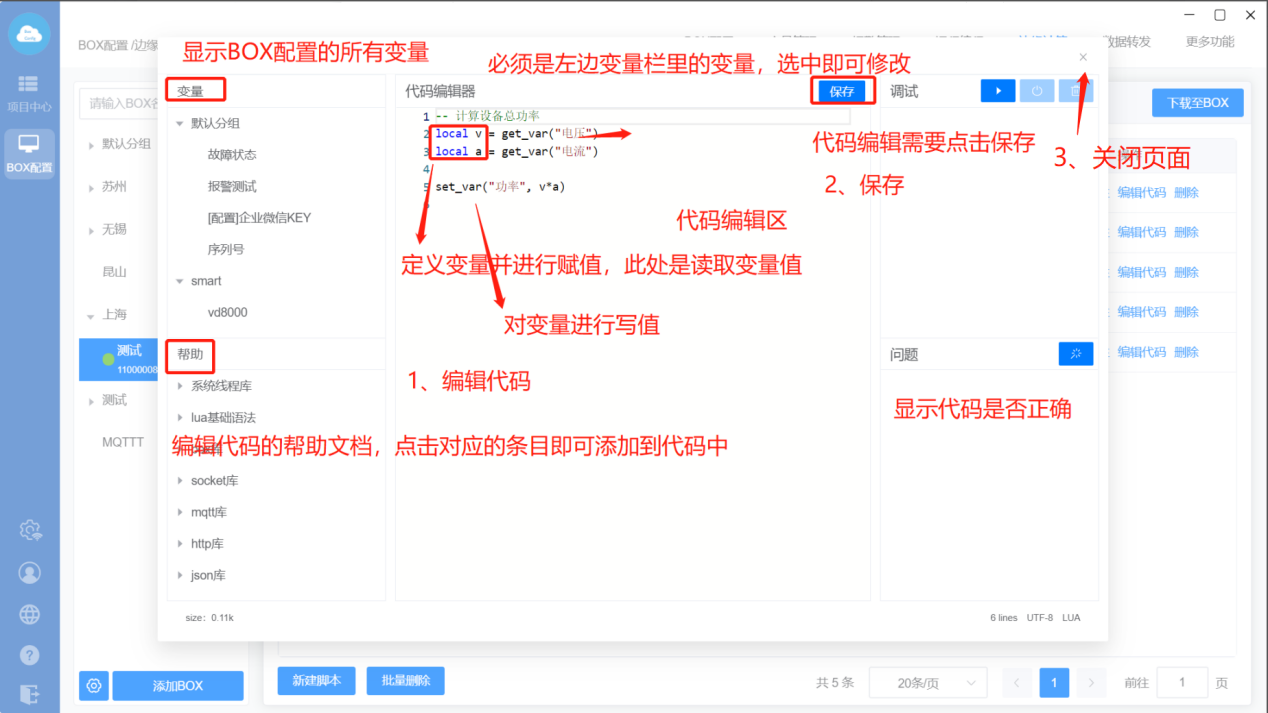The image size is (1268, 713).
Task: Open the 20条/页 page size dropdown
Action: (x=927, y=683)
